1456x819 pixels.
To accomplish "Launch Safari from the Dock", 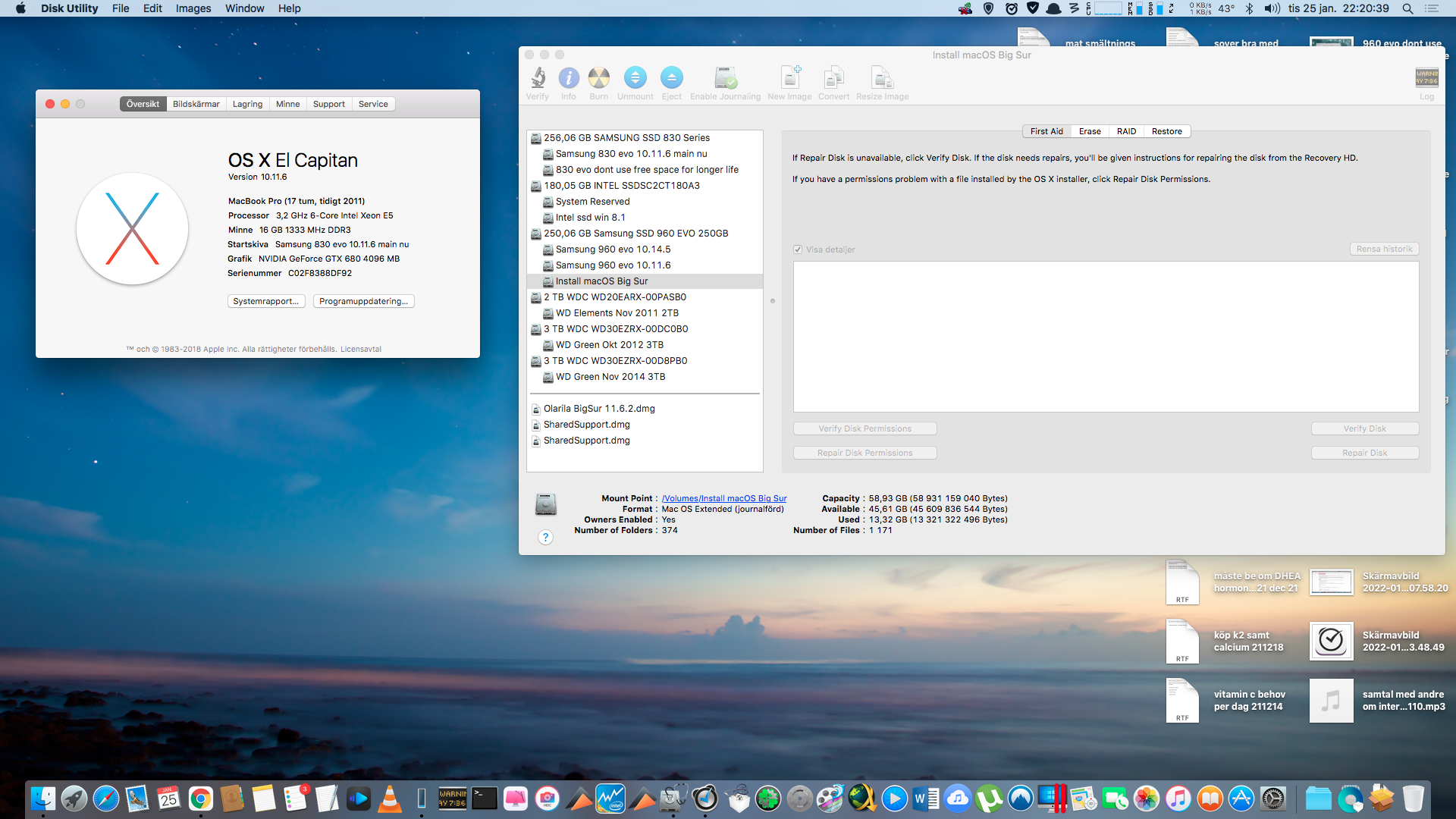I will pos(106,799).
